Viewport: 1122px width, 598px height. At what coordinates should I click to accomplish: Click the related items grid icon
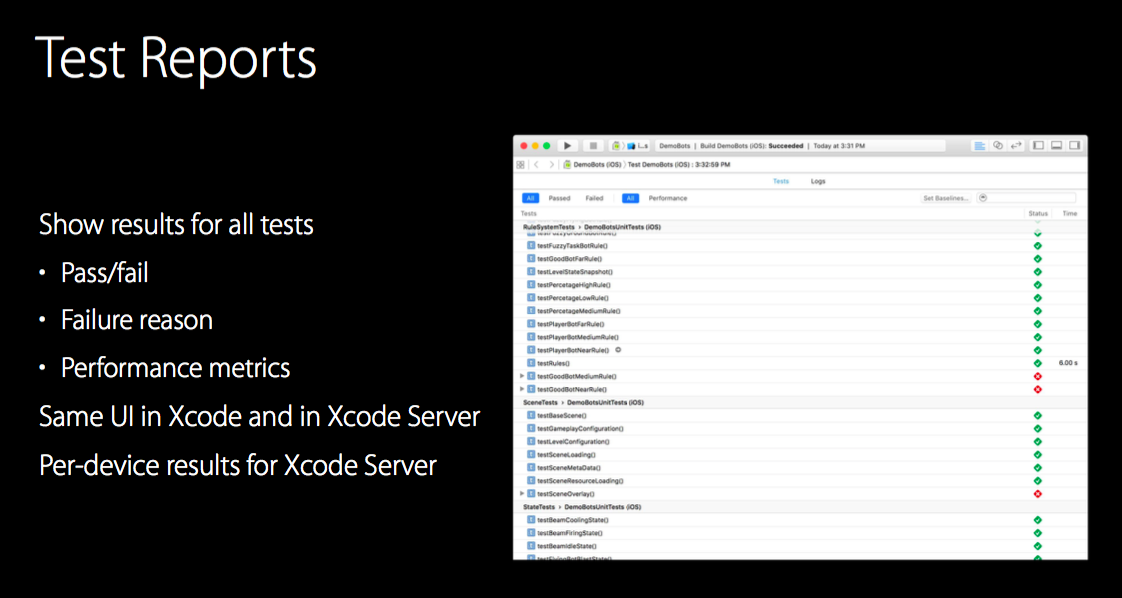tap(521, 164)
